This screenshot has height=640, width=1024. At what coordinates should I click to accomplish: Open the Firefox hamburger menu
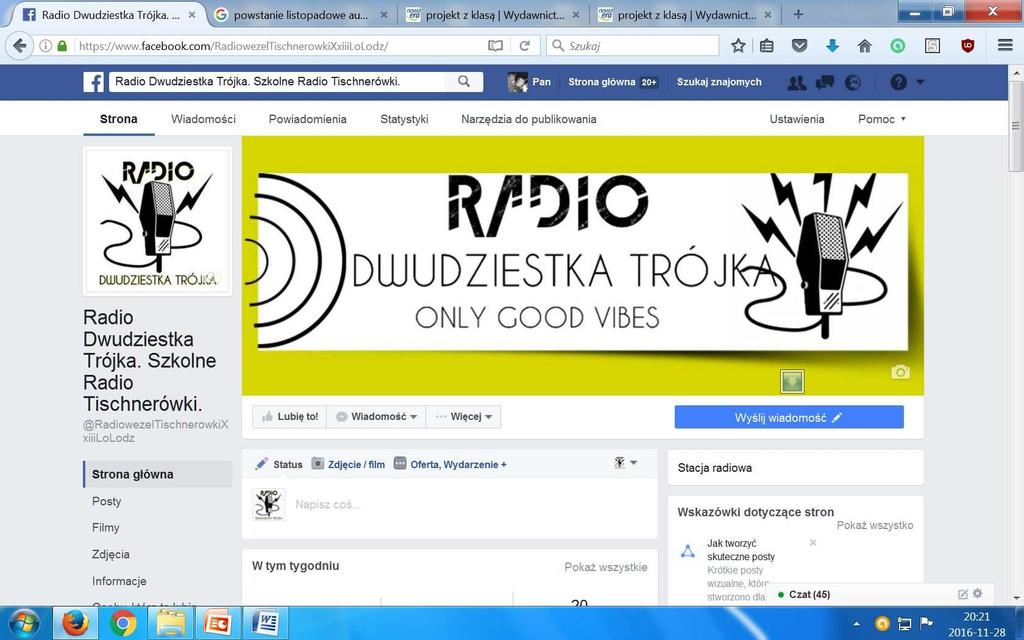(1006, 45)
